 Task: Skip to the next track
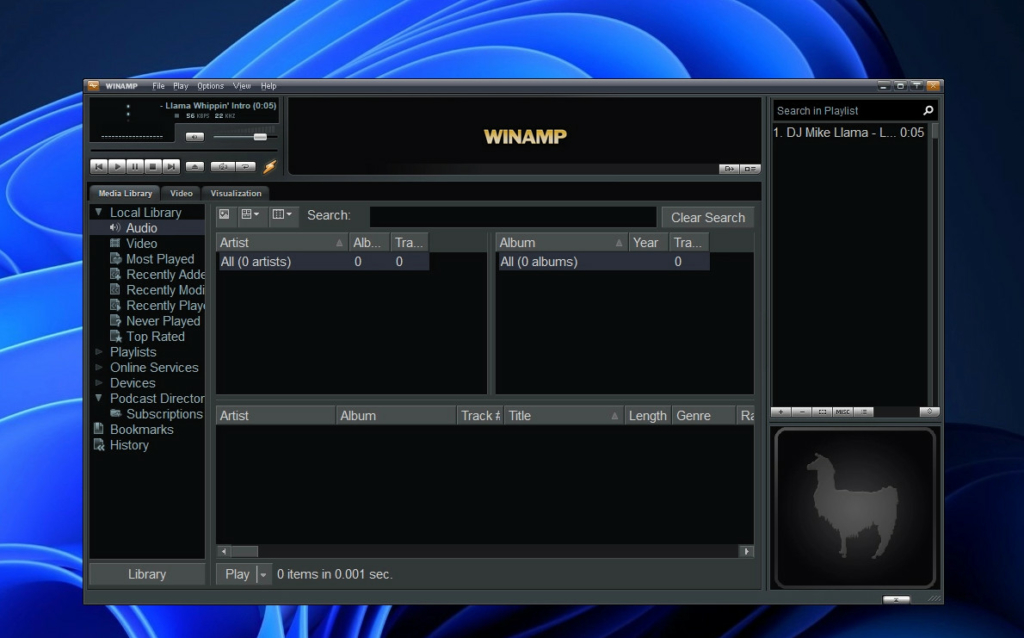click(x=172, y=167)
